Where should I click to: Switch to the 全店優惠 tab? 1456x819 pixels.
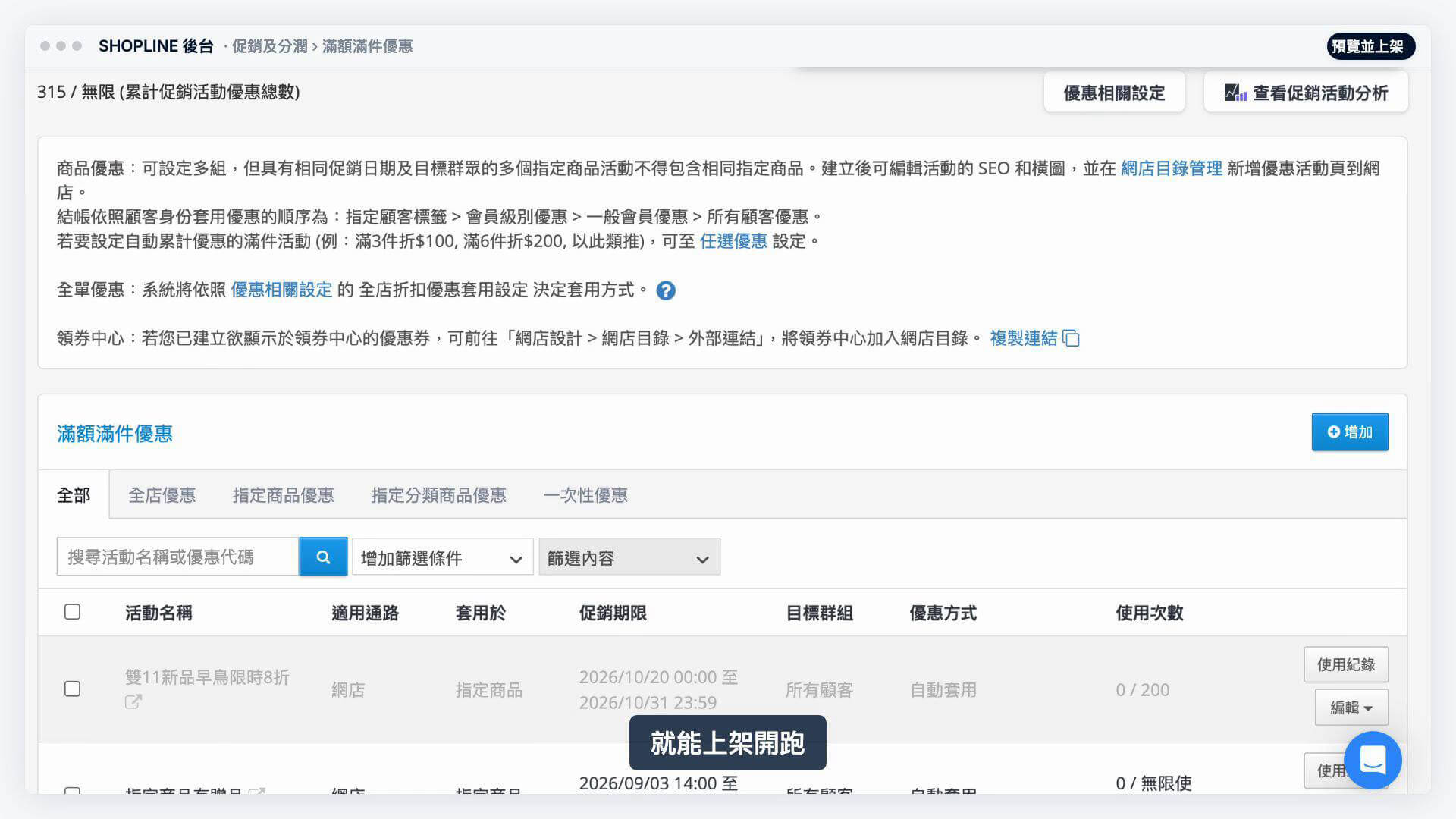point(162,495)
